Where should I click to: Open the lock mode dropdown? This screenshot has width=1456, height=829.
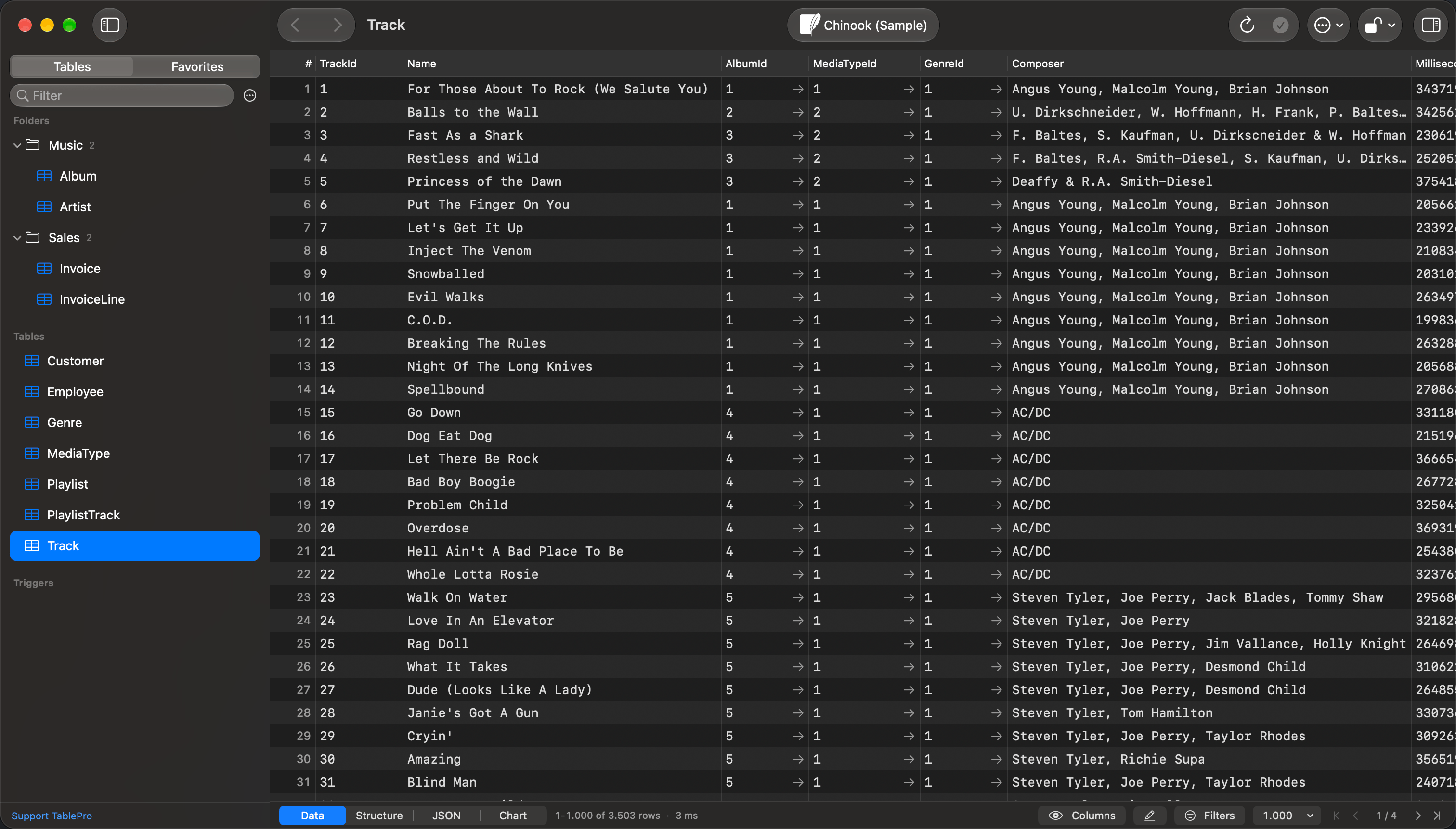point(1380,25)
